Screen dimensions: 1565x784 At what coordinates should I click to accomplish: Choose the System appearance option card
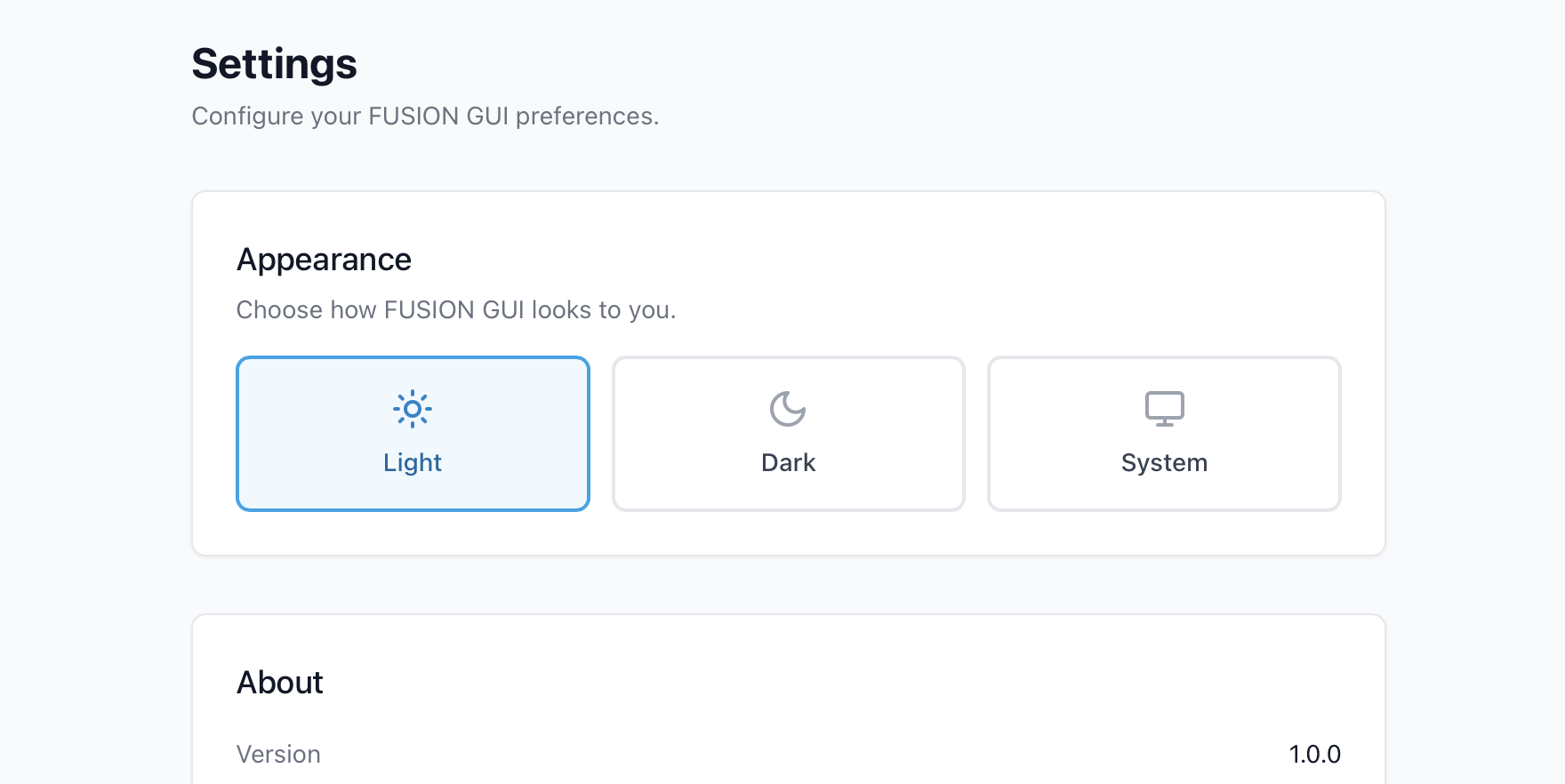pyautogui.click(x=1164, y=434)
